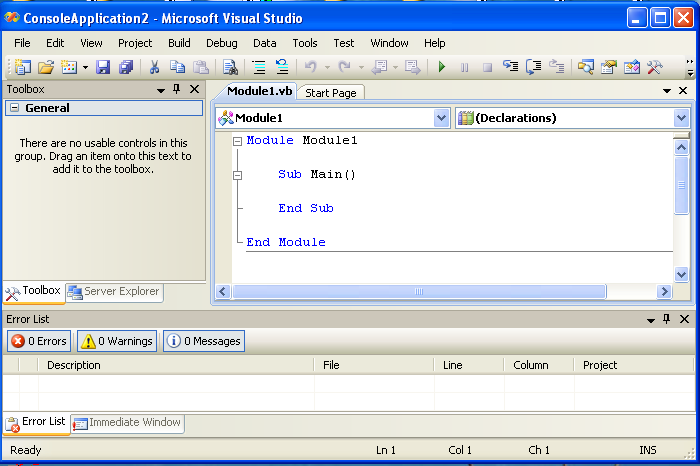Open the Properties Window toolbar icon
The height and width of the screenshot is (466, 700).
[609, 67]
